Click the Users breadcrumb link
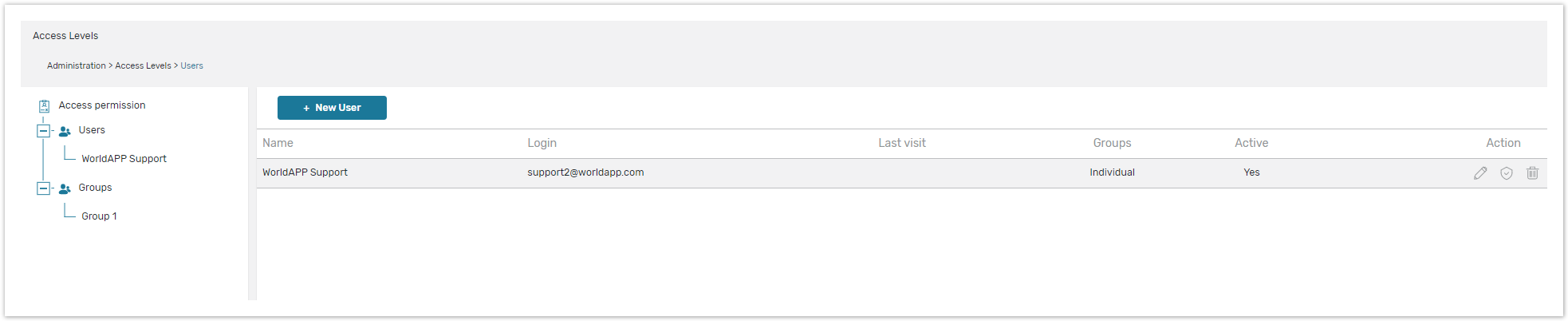 coord(191,66)
